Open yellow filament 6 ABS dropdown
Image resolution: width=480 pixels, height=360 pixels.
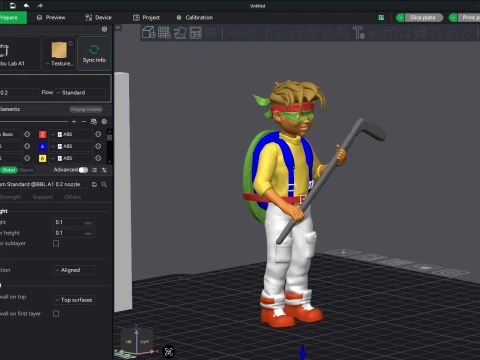point(71,158)
